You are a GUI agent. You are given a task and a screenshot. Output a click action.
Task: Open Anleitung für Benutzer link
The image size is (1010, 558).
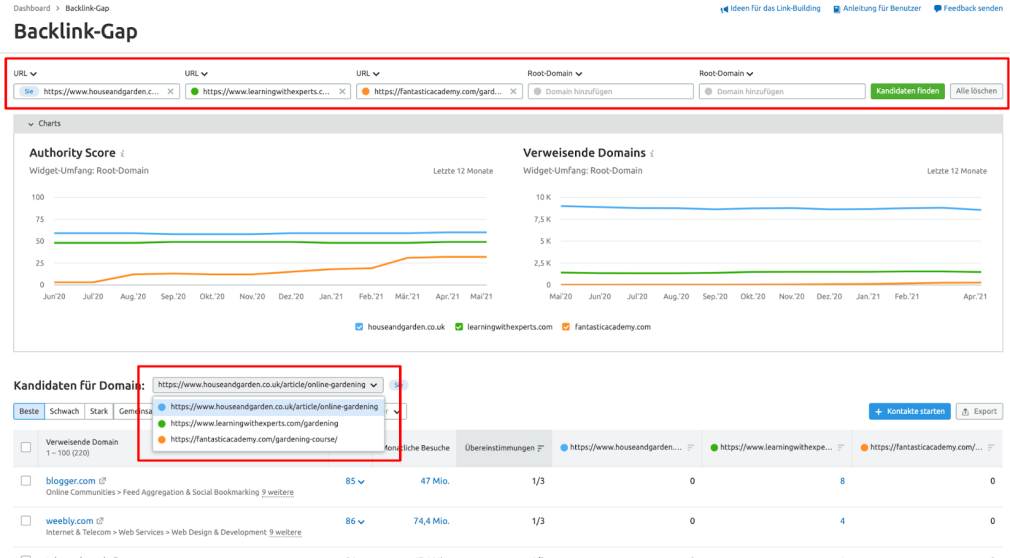(x=877, y=8)
